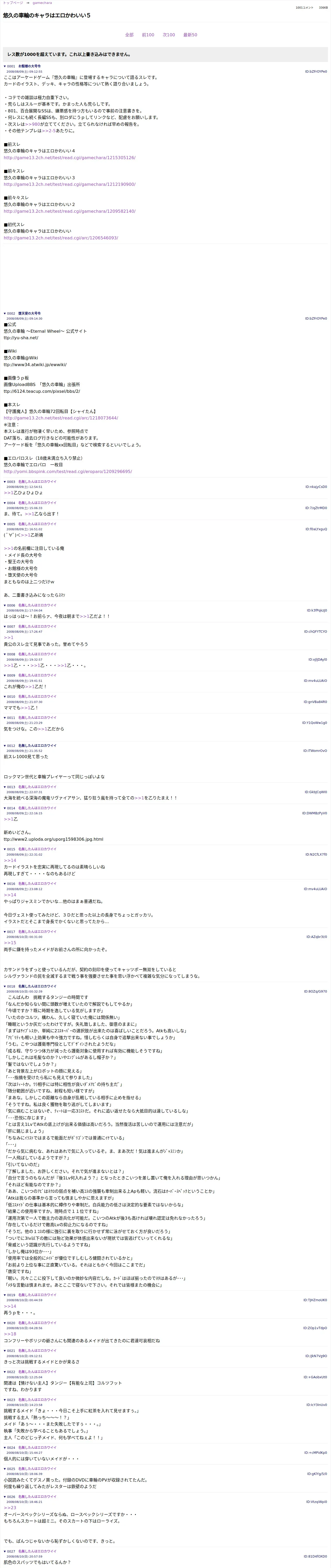Click poster name on post 0021

tap(37, 1351)
